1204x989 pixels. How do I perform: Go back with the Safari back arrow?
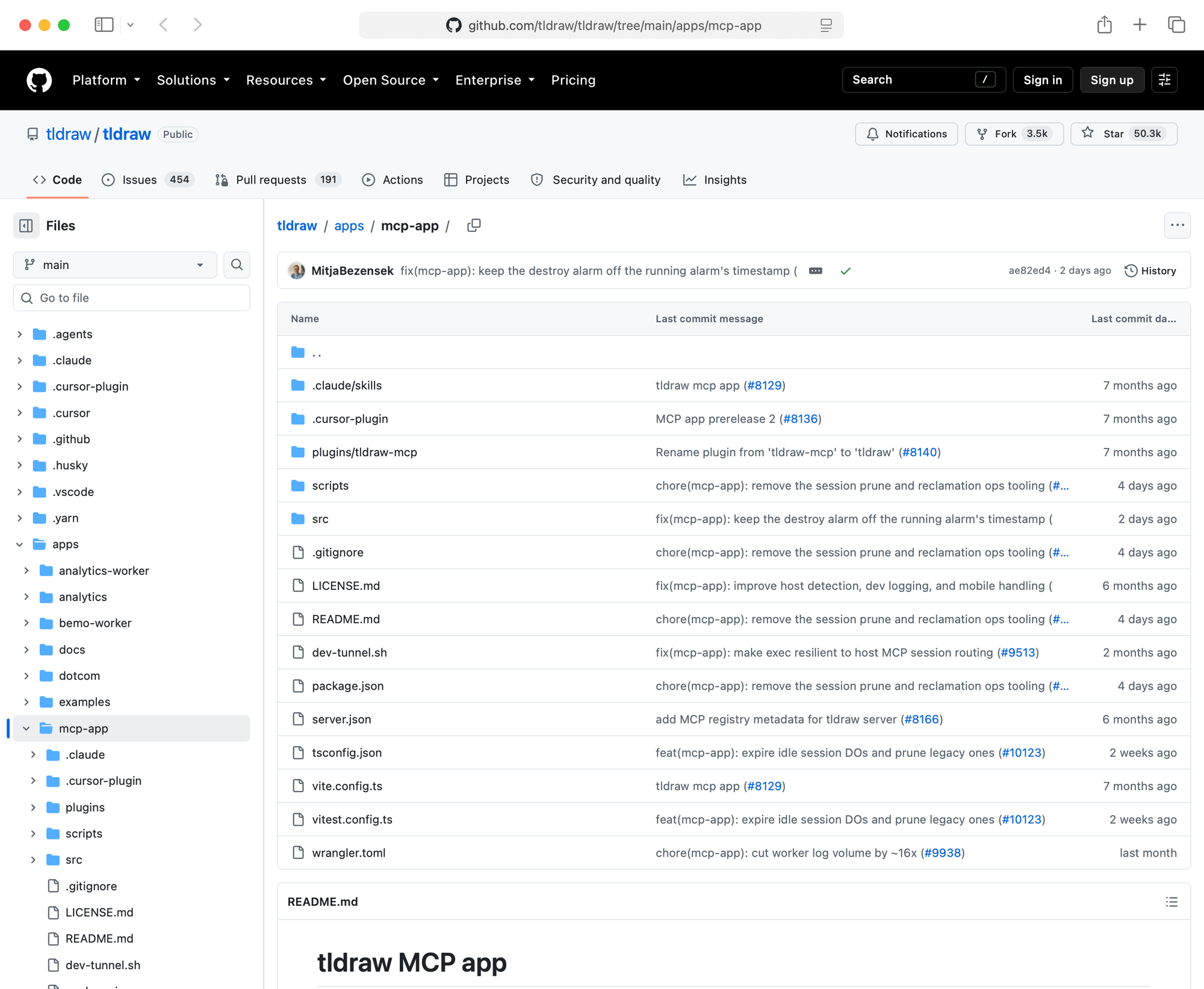(163, 25)
